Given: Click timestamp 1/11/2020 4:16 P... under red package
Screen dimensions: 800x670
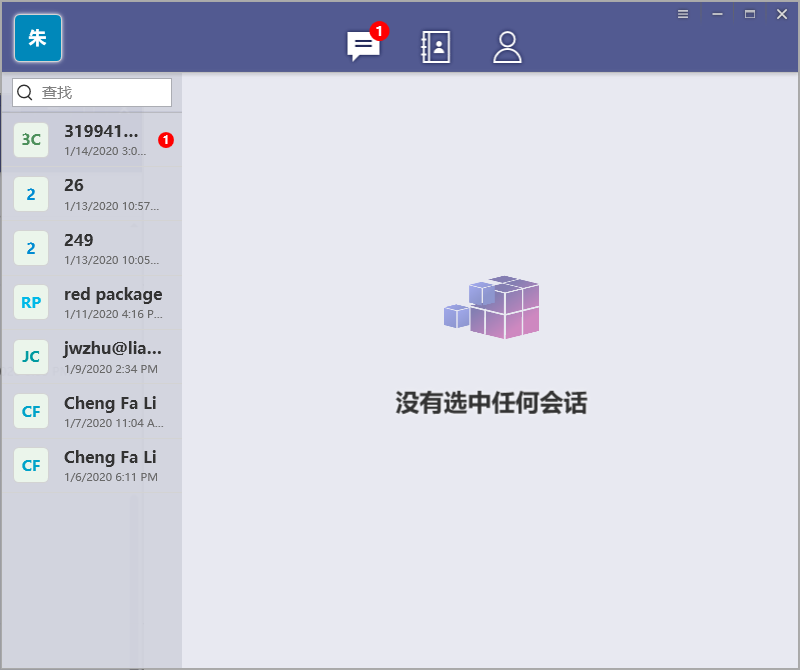Looking at the screenshot, I should point(113,314).
